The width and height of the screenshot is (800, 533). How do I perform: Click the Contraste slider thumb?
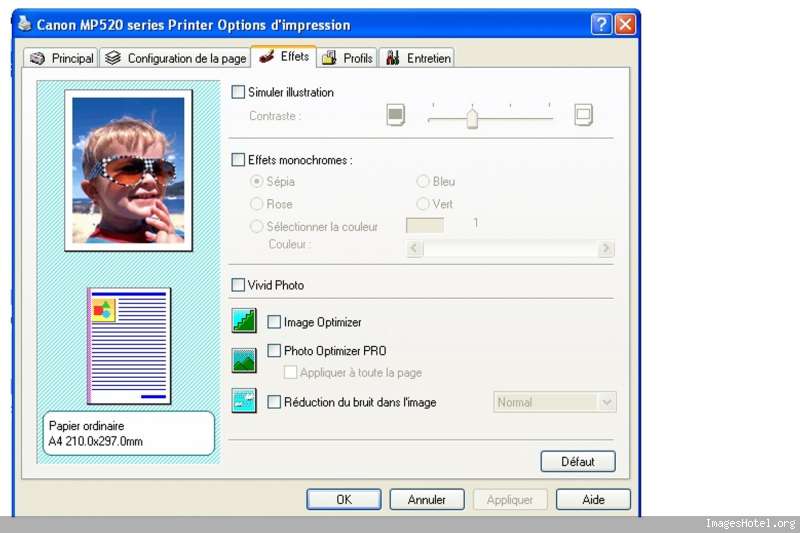[472, 118]
